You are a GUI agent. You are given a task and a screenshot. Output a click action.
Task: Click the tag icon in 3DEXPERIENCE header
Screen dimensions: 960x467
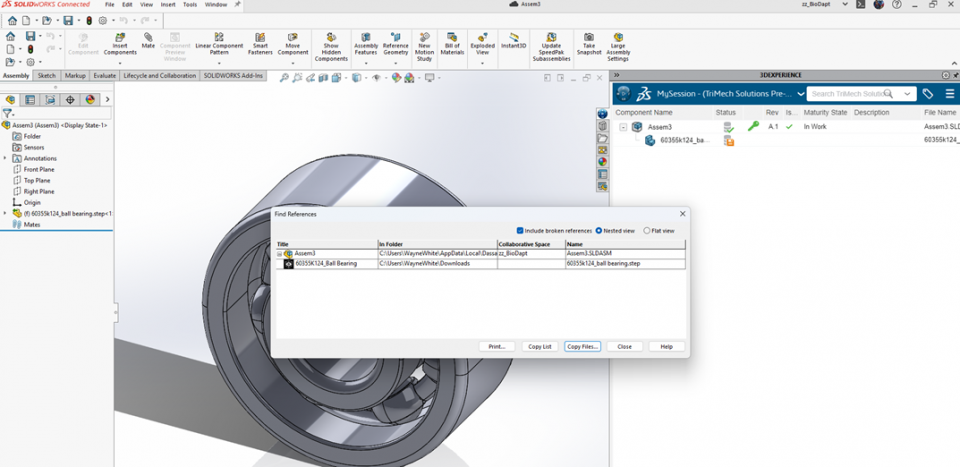pyautogui.click(x=928, y=94)
